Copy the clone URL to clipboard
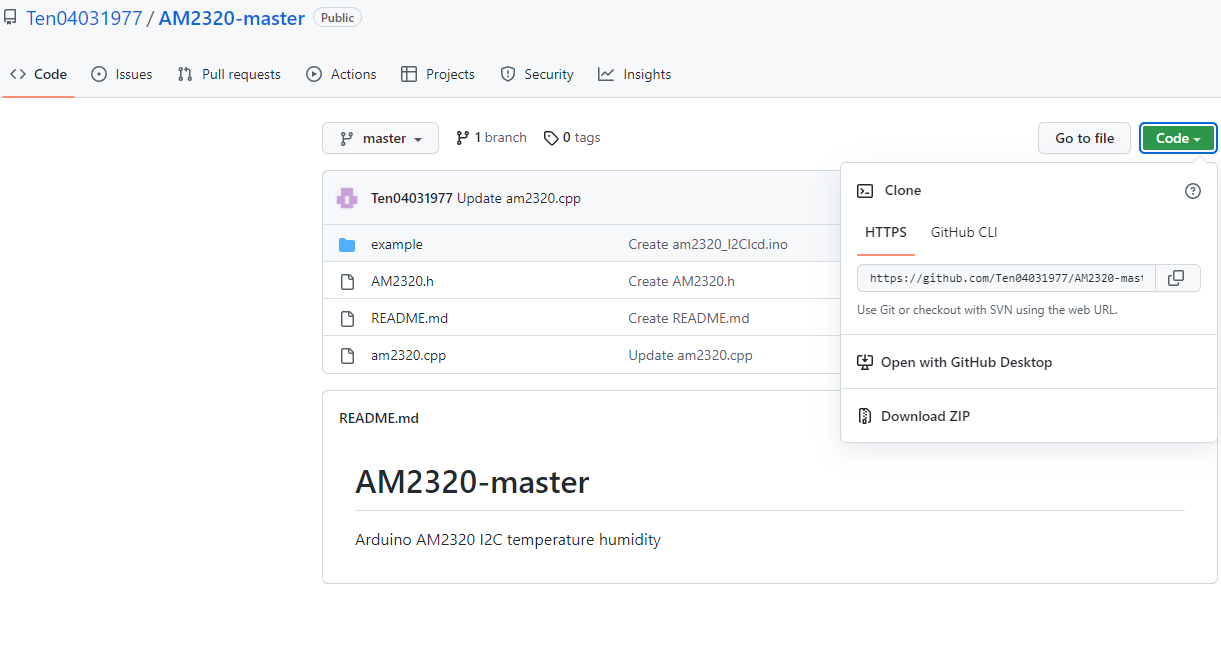The height and width of the screenshot is (669, 1221). pos(1177,278)
